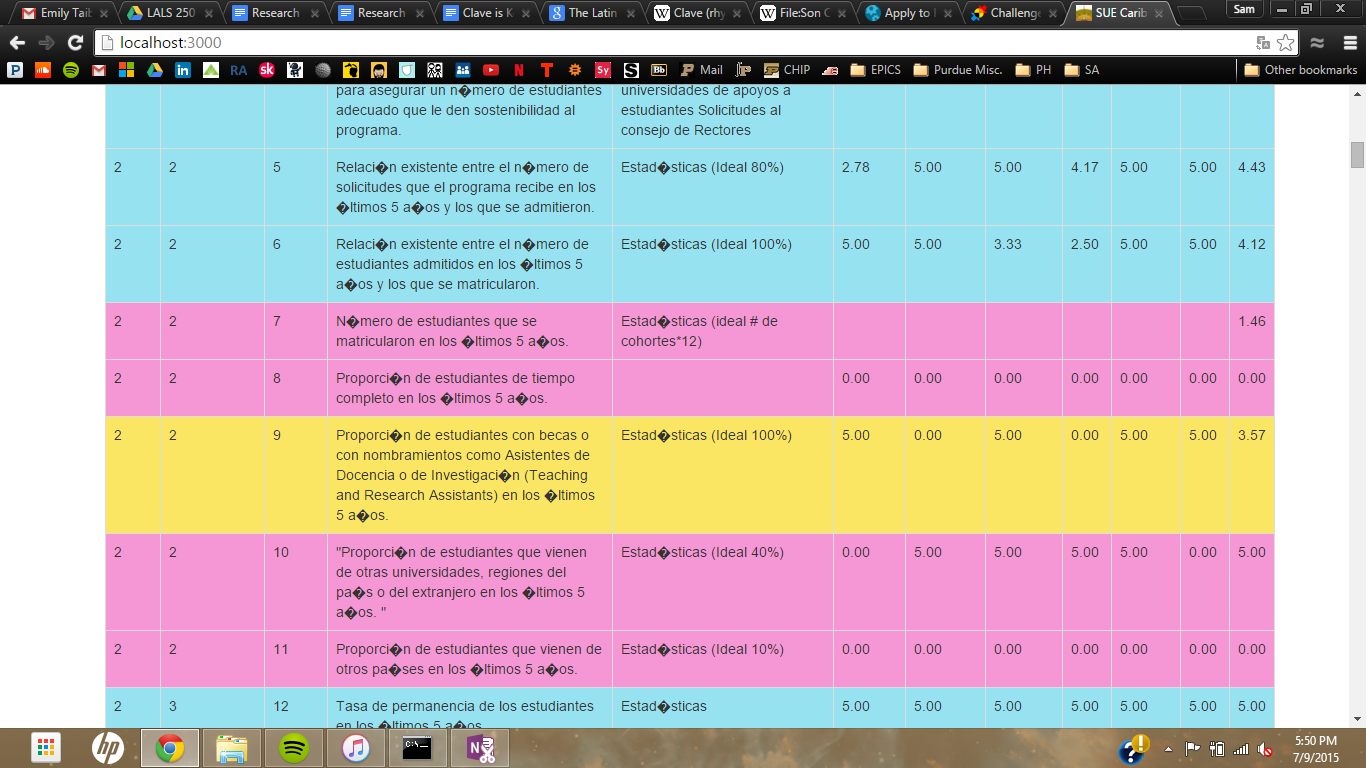The height and width of the screenshot is (768, 1366).
Task: Open OneNote clipper from the taskbar
Action: click(x=480, y=748)
